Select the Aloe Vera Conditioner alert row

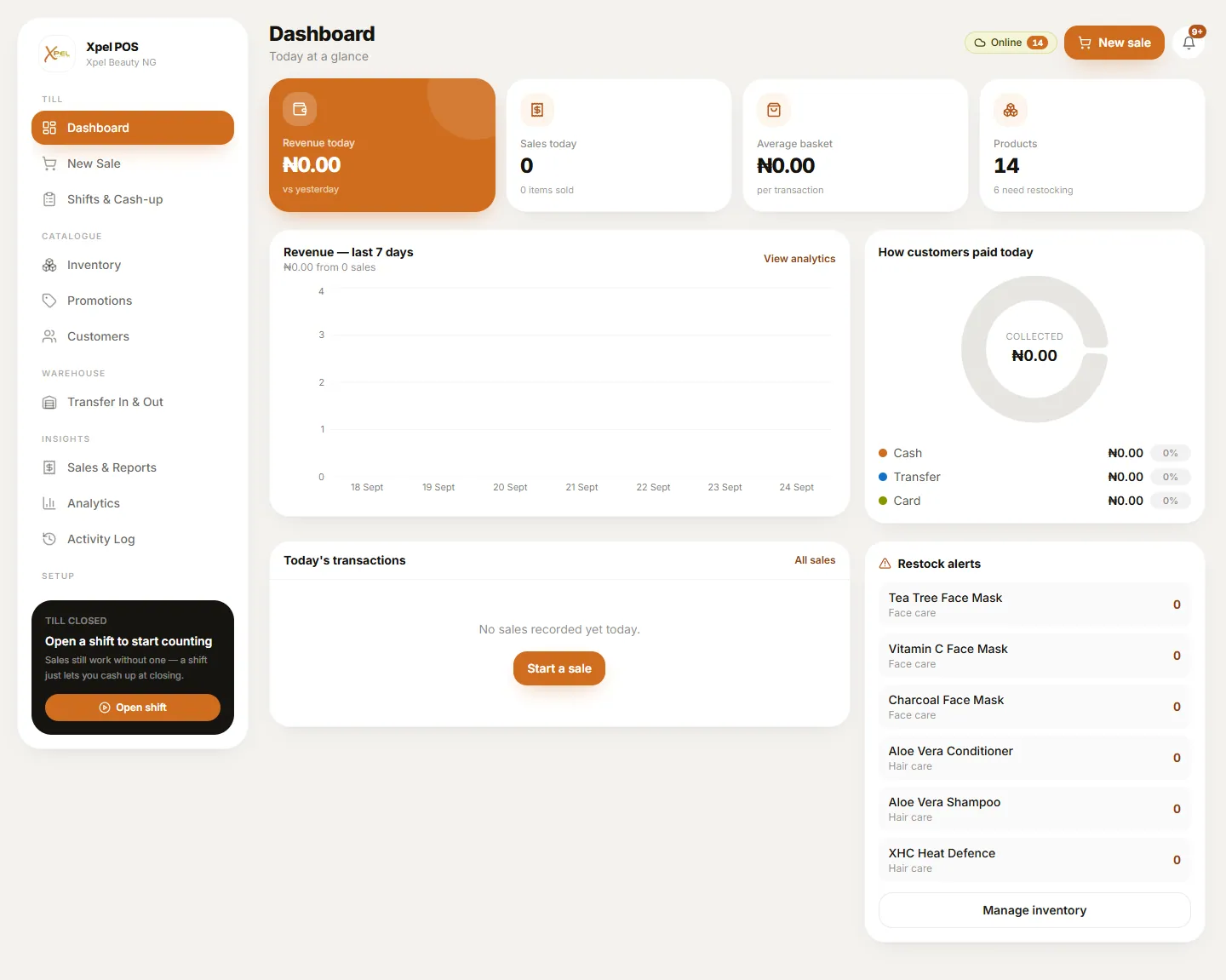tap(1034, 758)
